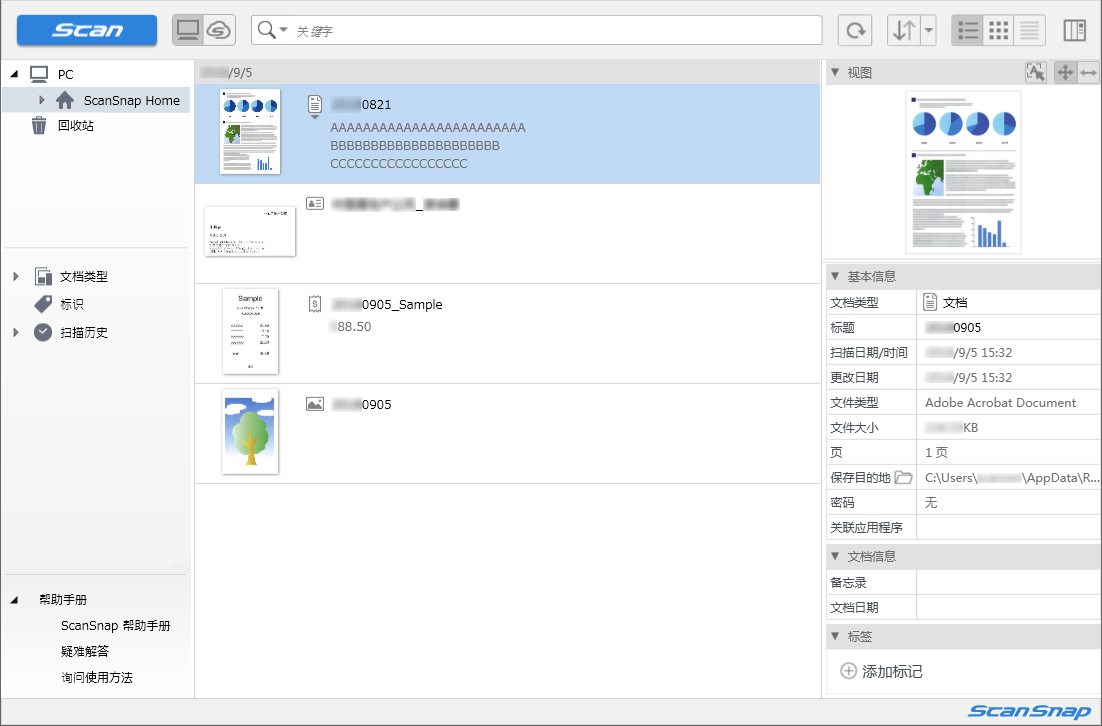Click the photo type icon of 0905
1102x726 pixels.
315,404
